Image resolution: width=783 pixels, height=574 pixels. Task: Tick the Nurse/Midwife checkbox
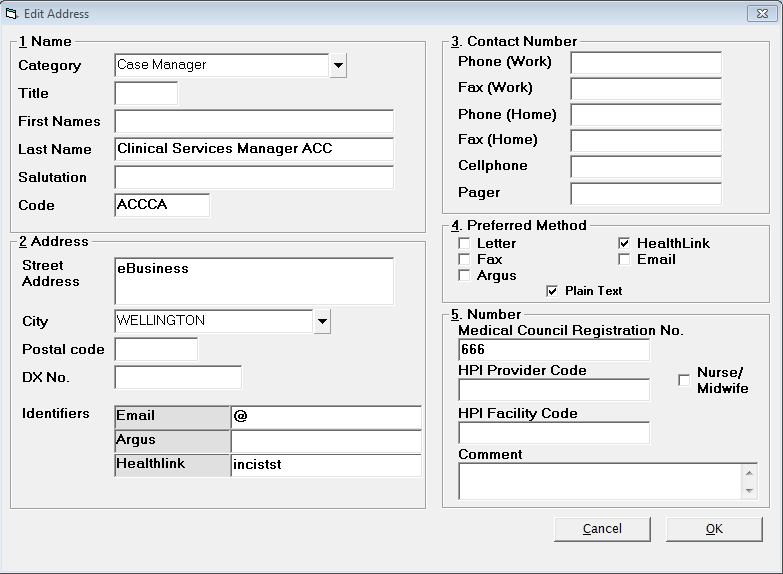(684, 380)
